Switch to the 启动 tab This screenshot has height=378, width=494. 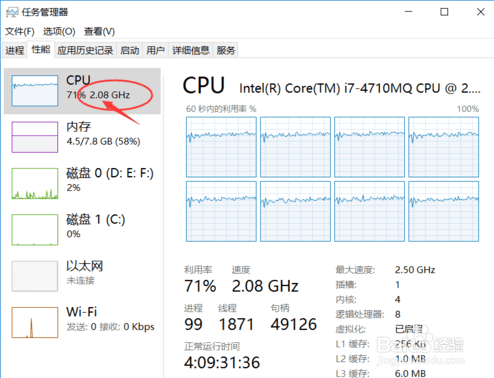pos(129,50)
